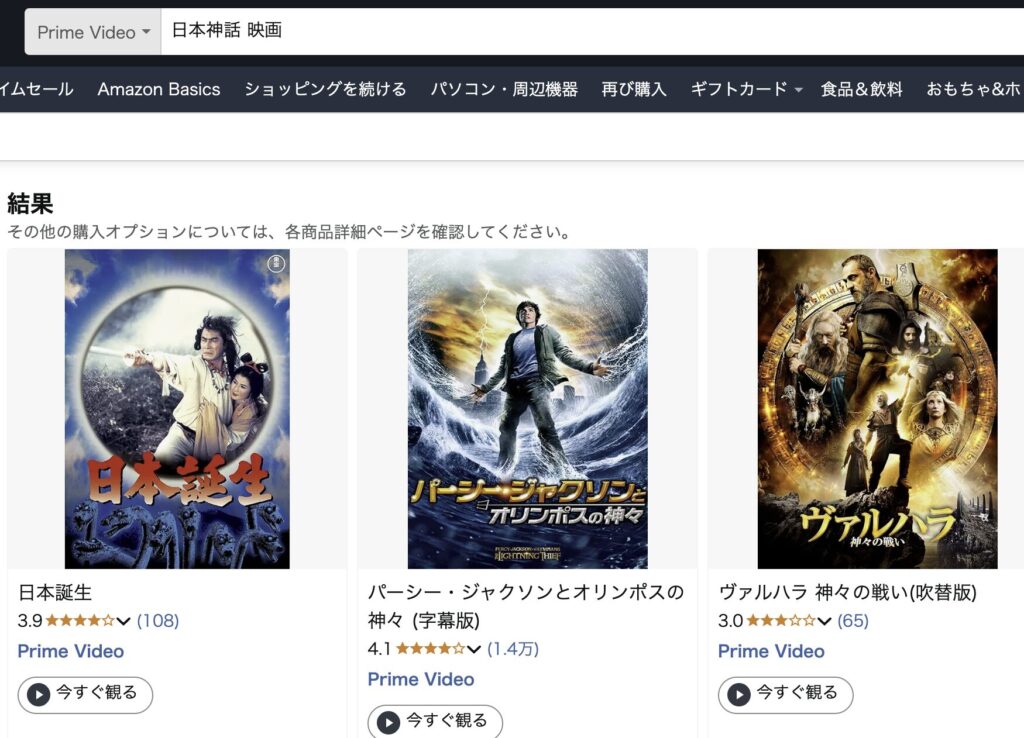Click play icon under ヴァルハラ listing
The image size is (1024, 738).
(x=739, y=694)
